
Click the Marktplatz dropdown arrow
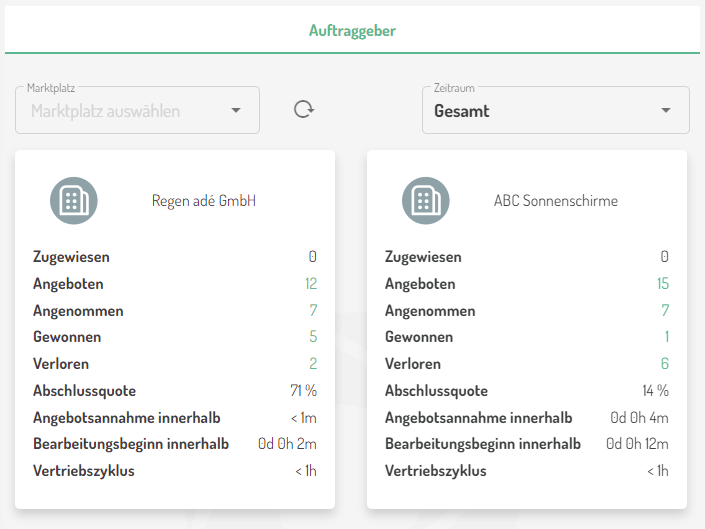[x=236, y=111]
